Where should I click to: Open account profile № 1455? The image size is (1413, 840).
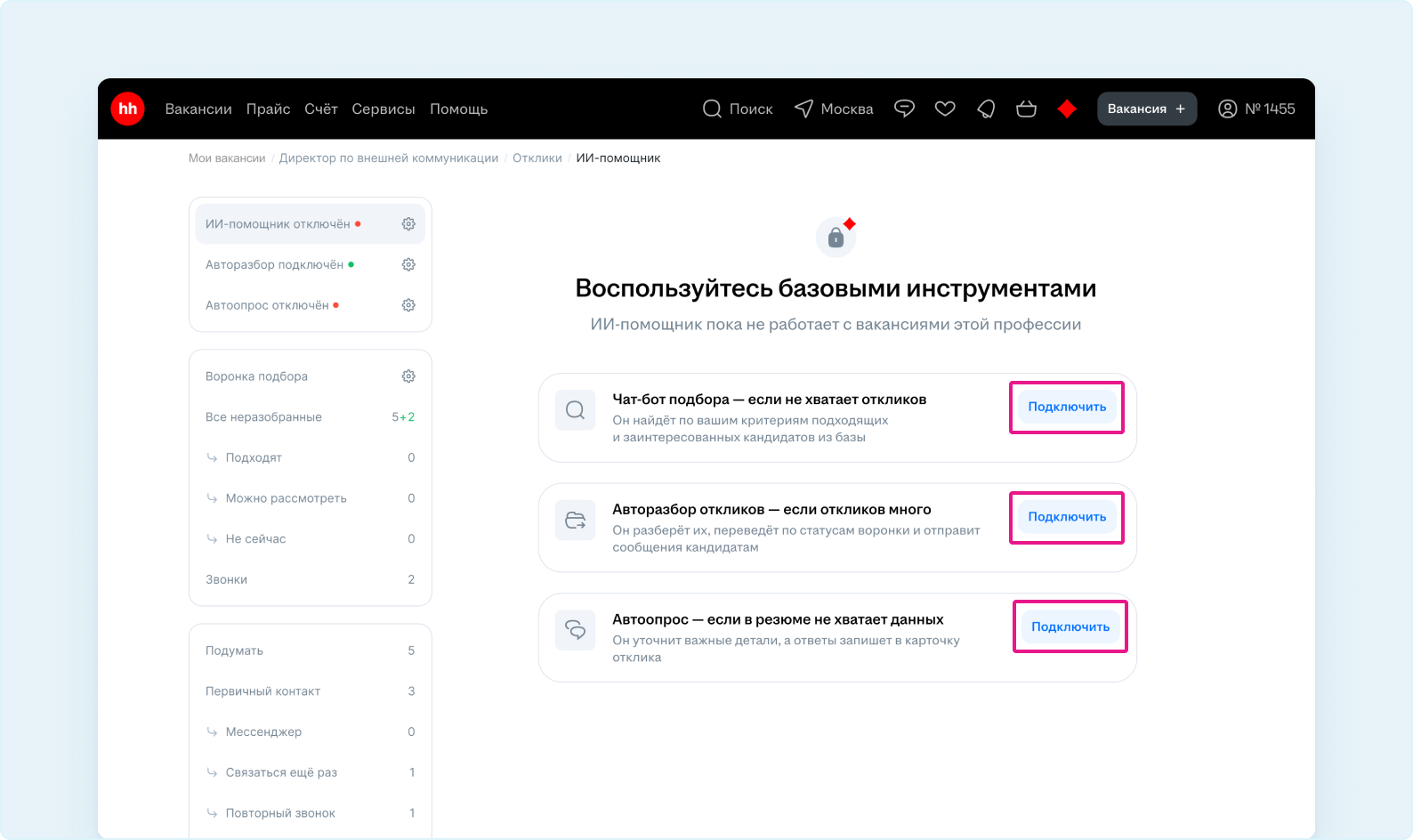(1256, 109)
